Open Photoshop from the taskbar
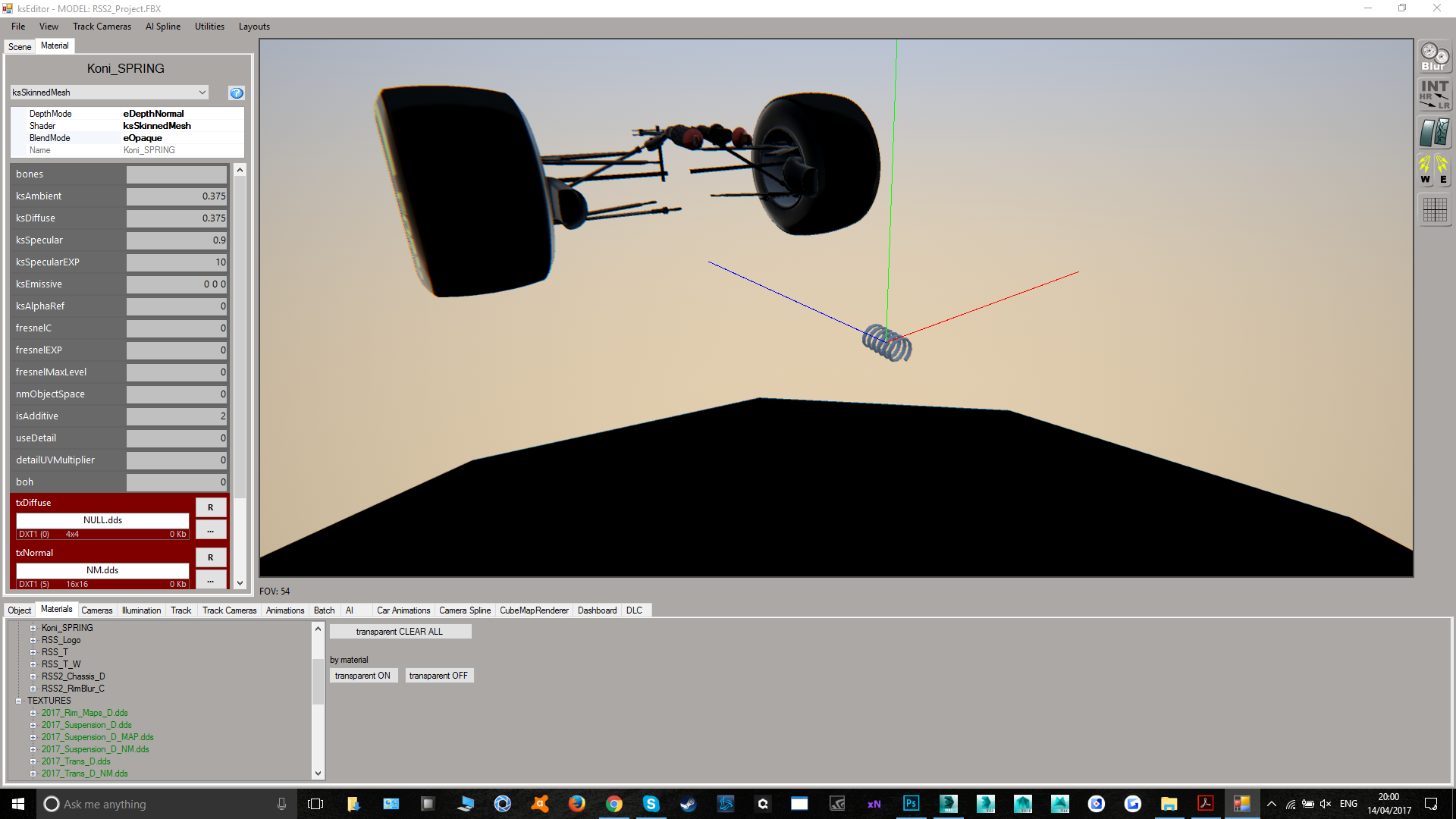The image size is (1456, 819). click(x=911, y=804)
